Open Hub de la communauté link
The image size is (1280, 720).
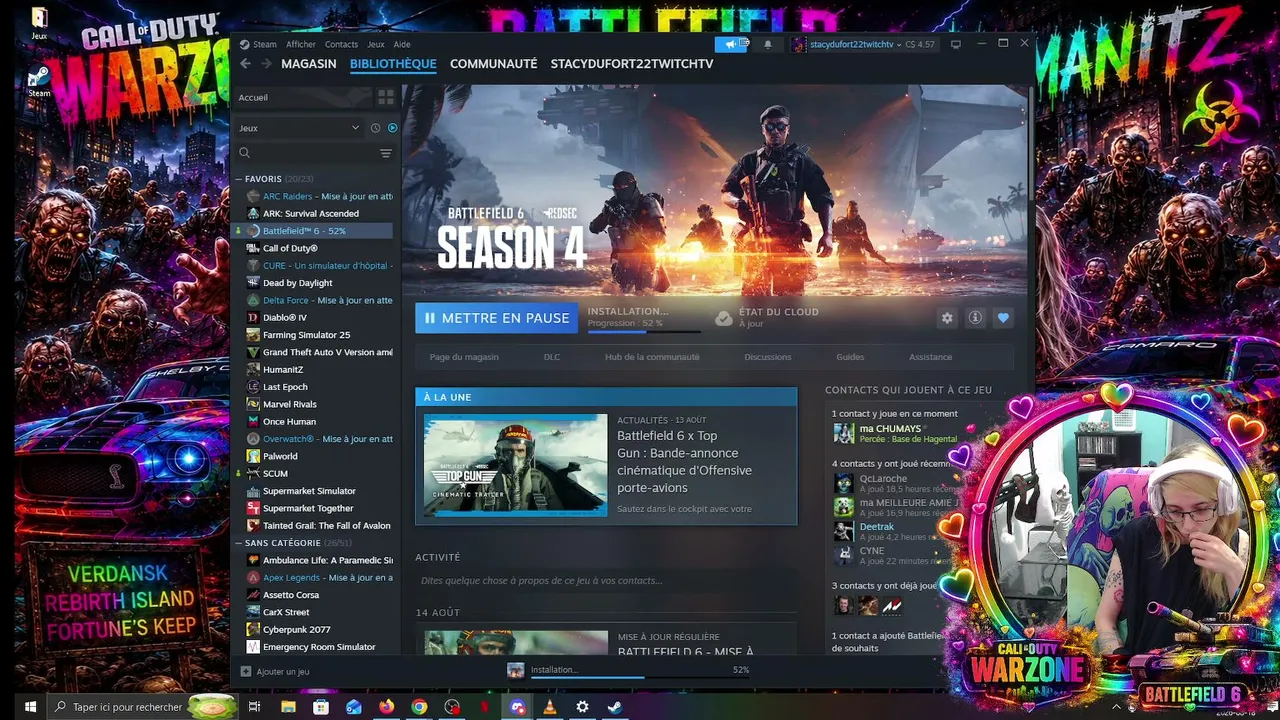click(x=652, y=357)
